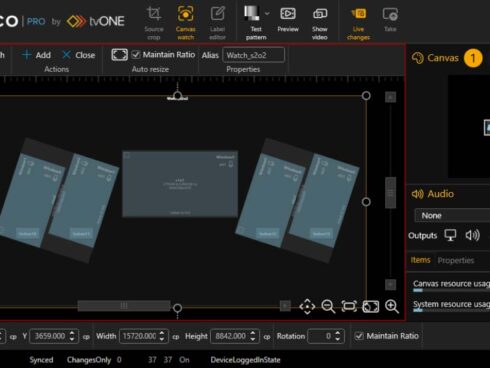Select the Source crop tool
This screenshot has width=490, height=368.
click(x=154, y=23)
